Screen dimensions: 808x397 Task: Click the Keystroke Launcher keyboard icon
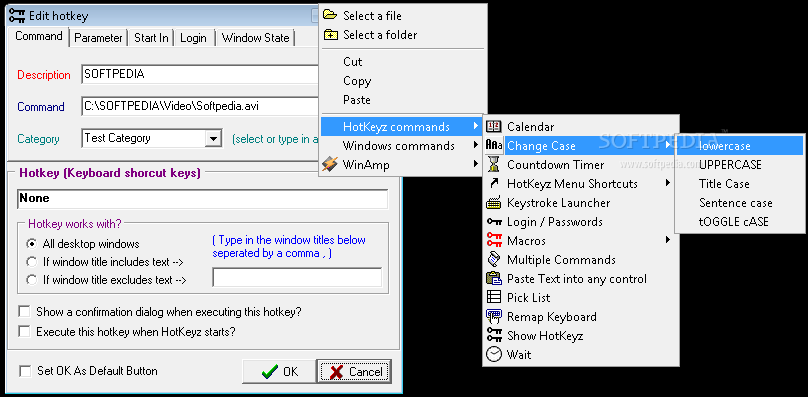click(494, 203)
